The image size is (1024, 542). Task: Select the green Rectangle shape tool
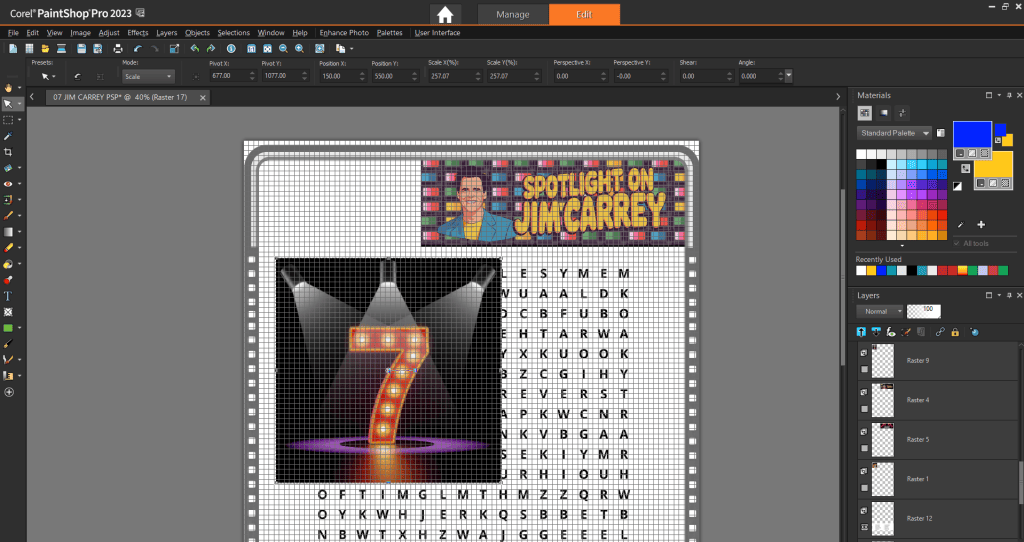pos(8,328)
